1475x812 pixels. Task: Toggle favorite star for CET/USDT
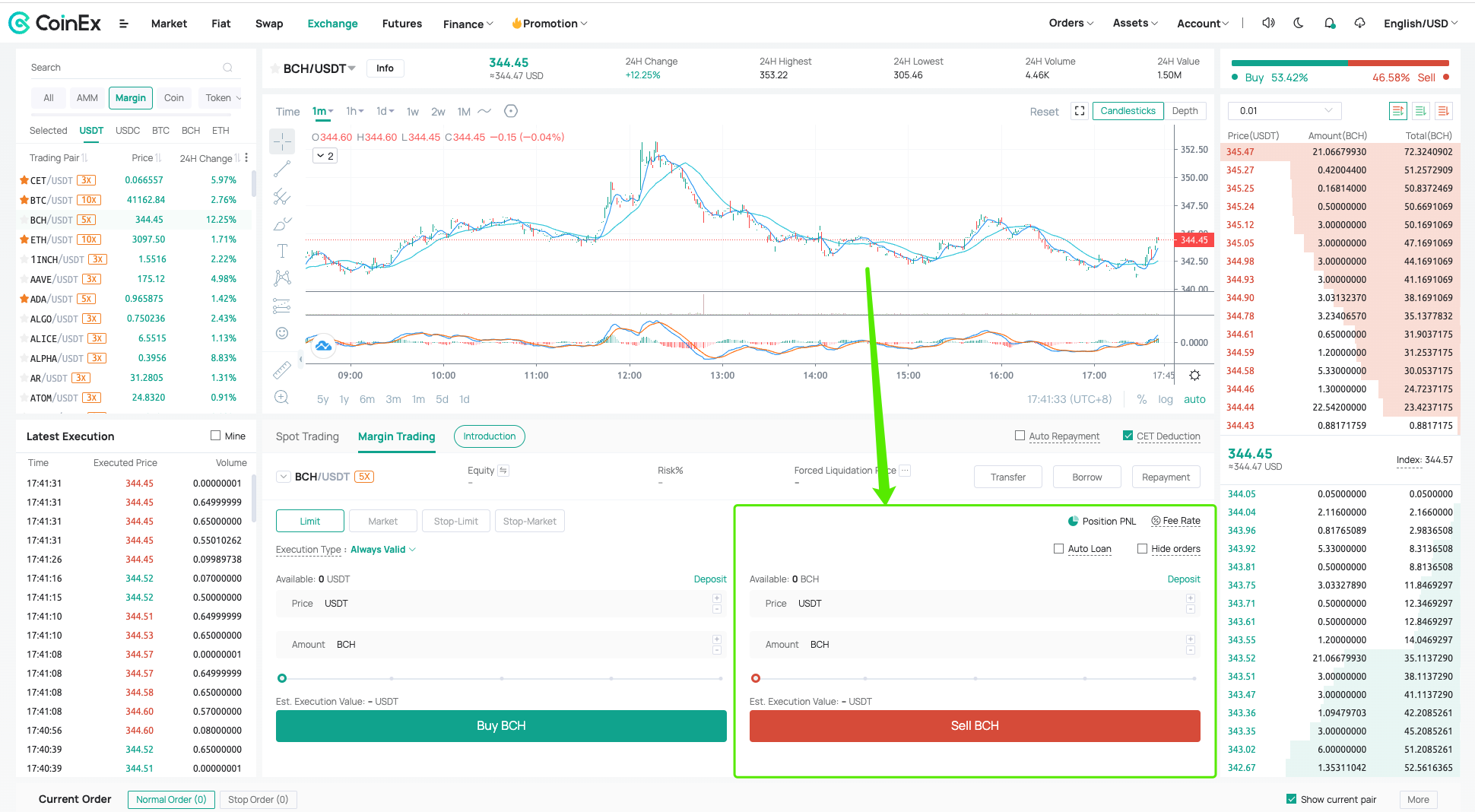[x=24, y=180]
